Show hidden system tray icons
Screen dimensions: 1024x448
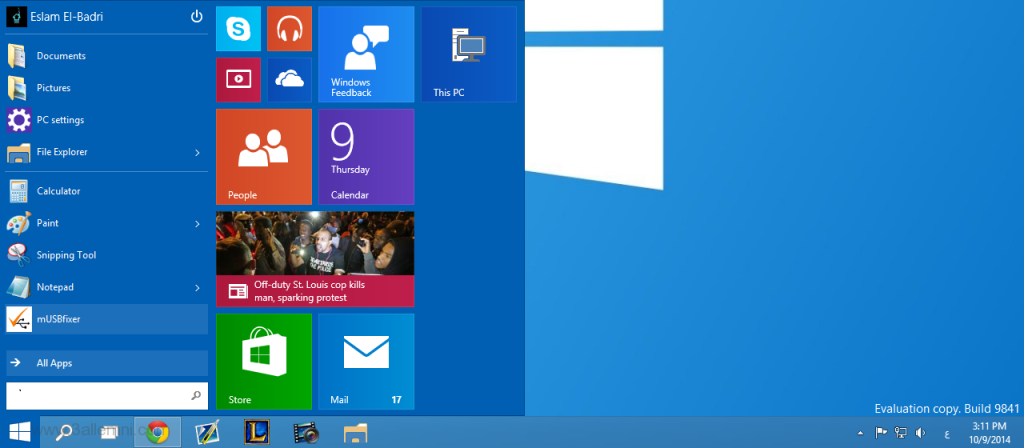pyautogui.click(x=860, y=432)
